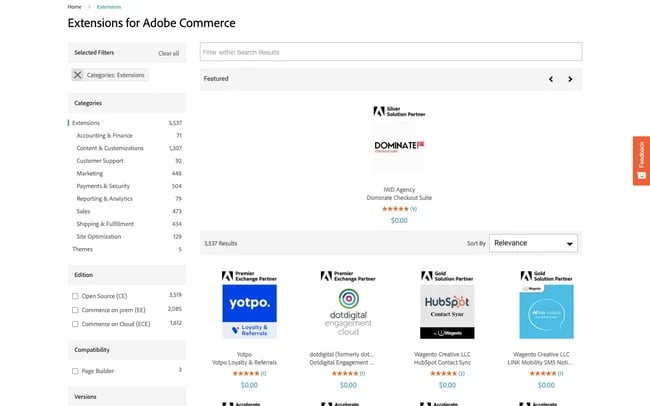Open the Dominate Checkout Suite logo thumbnail
The height and width of the screenshot is (406, 650).
399,146
